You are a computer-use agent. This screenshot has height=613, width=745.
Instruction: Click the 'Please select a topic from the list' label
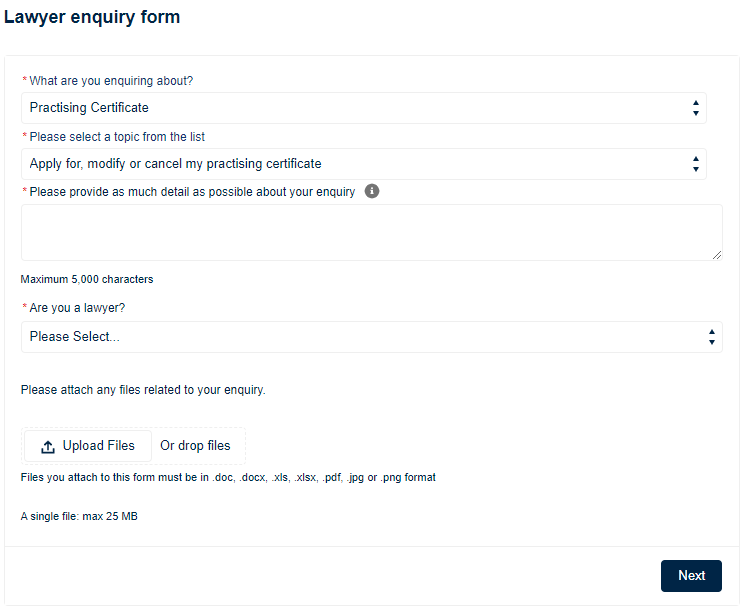(x=117, y=137)
